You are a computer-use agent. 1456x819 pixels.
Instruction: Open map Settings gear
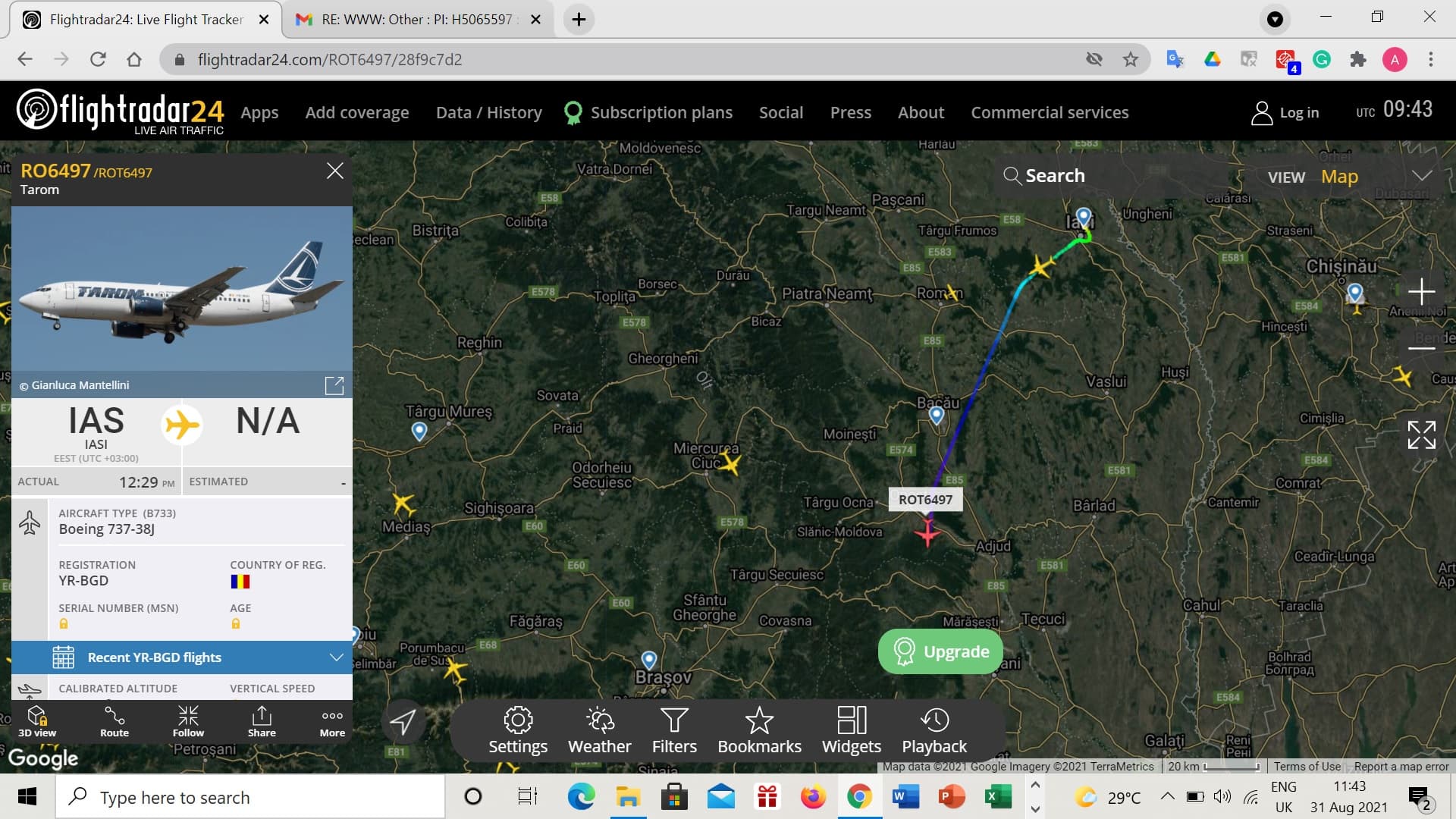click(x=518, y=730)
